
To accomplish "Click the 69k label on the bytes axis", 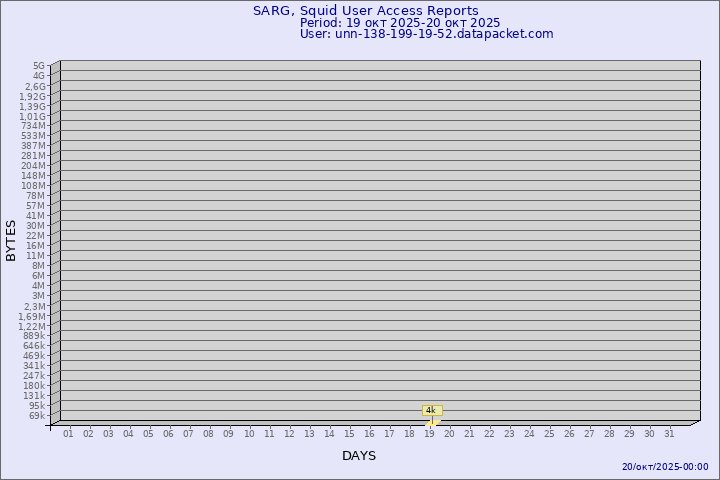I will [x=37, y=416].
